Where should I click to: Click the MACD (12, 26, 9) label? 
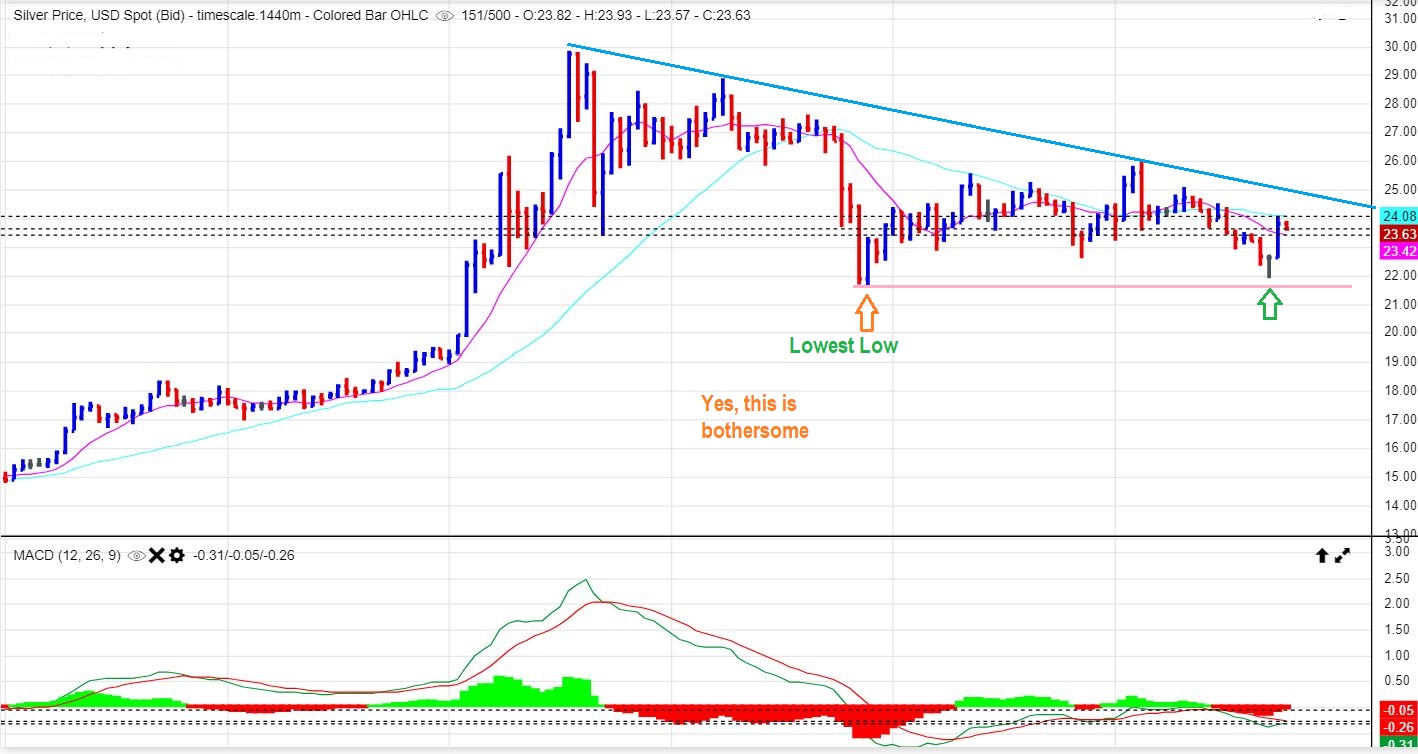click(66, 556)
